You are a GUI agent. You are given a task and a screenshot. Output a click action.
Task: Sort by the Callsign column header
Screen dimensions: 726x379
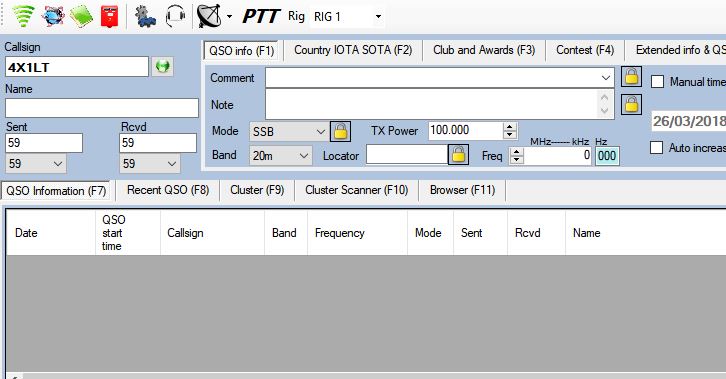213,233
